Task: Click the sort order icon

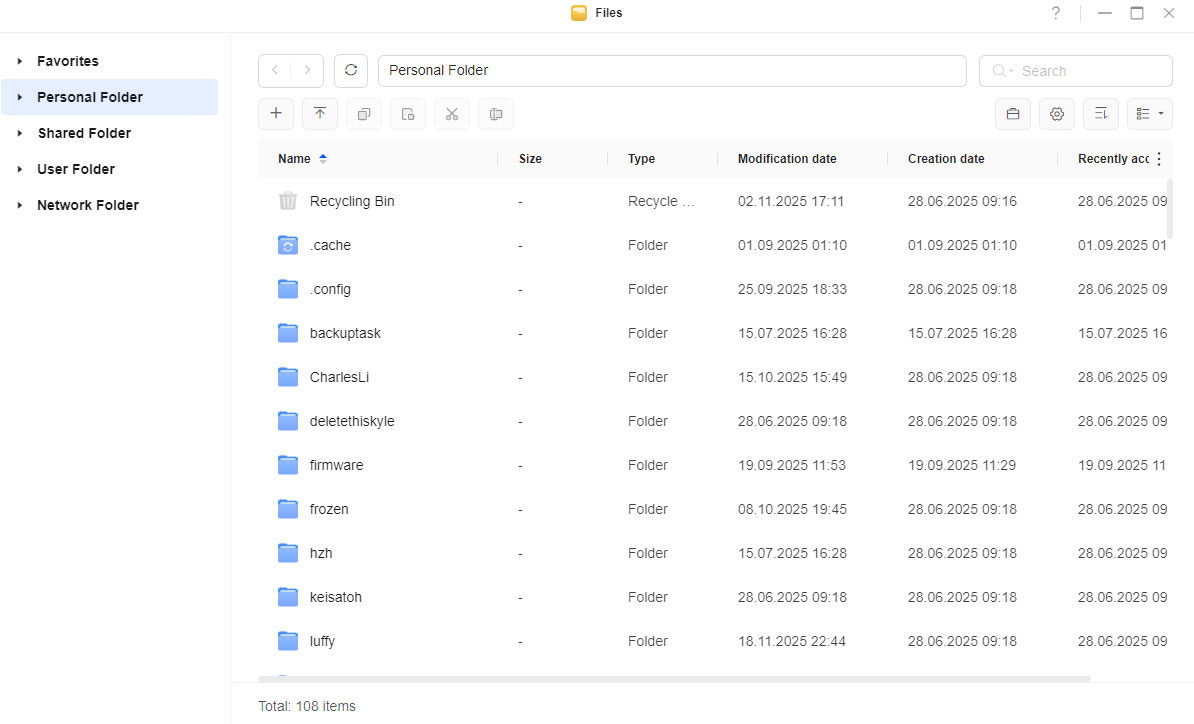Action: [x=1100, y=113]
